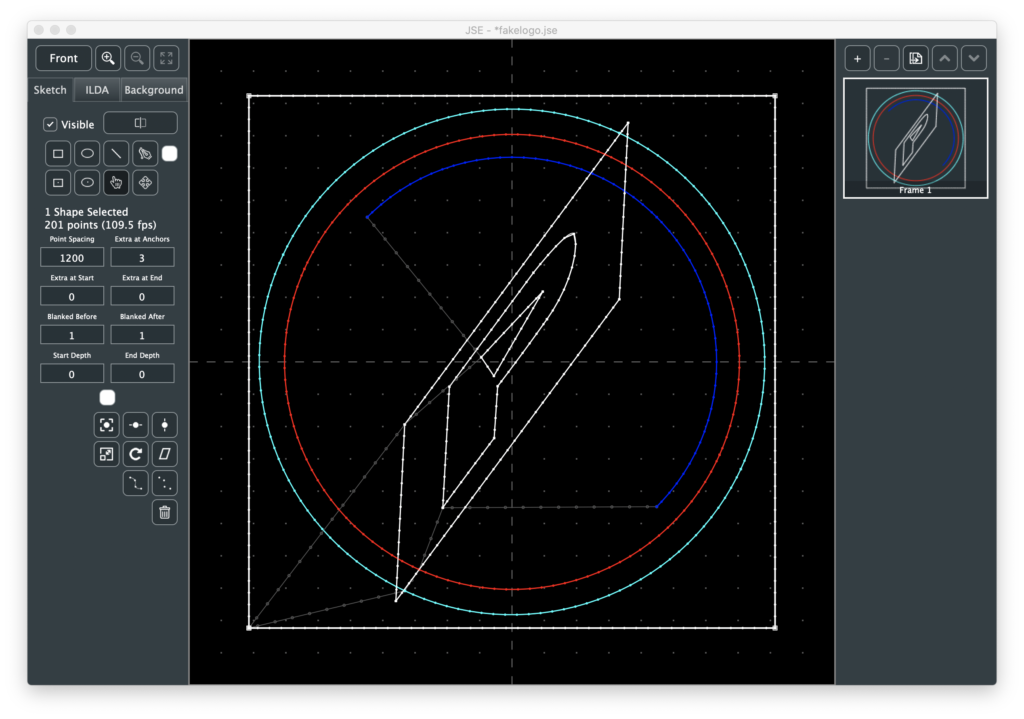
Task: Click the Point Spacing input field
Action: click(x=72, y=257)
